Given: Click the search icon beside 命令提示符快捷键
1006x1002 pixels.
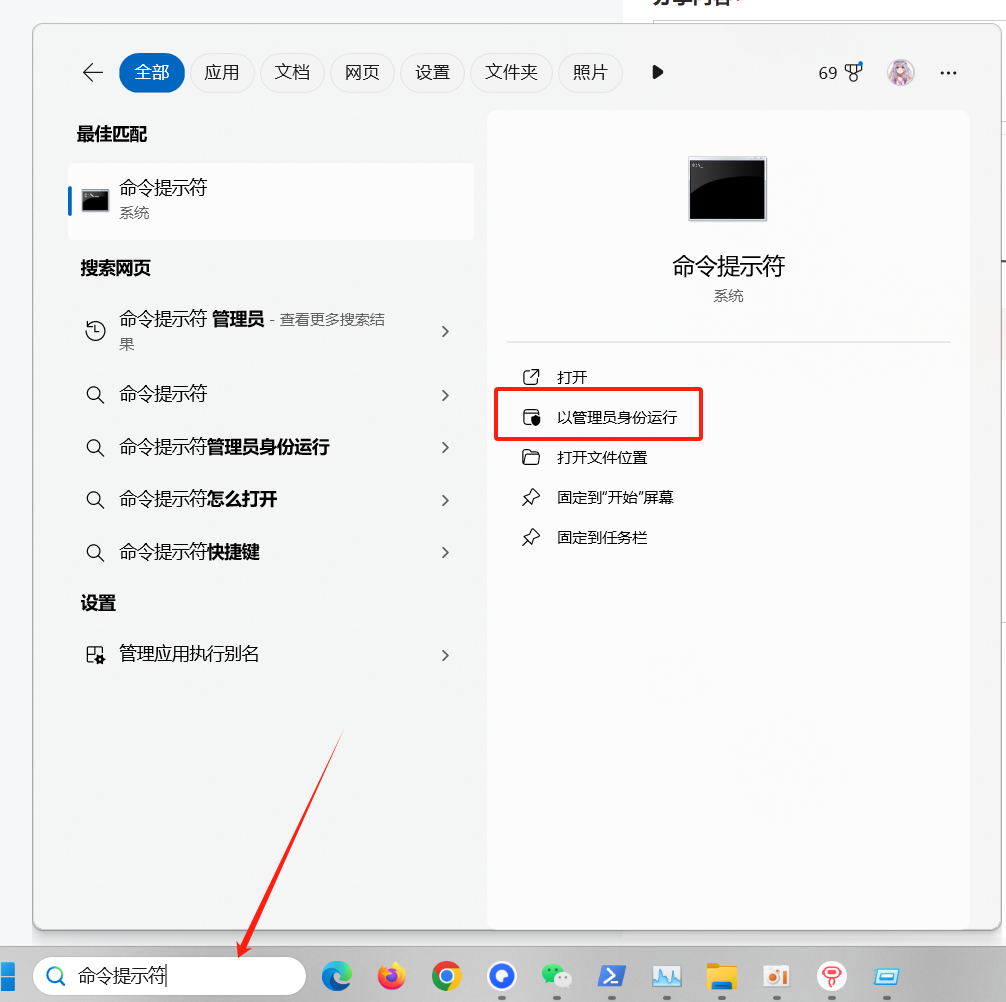Looking at the screenshot, I should 95,552.
